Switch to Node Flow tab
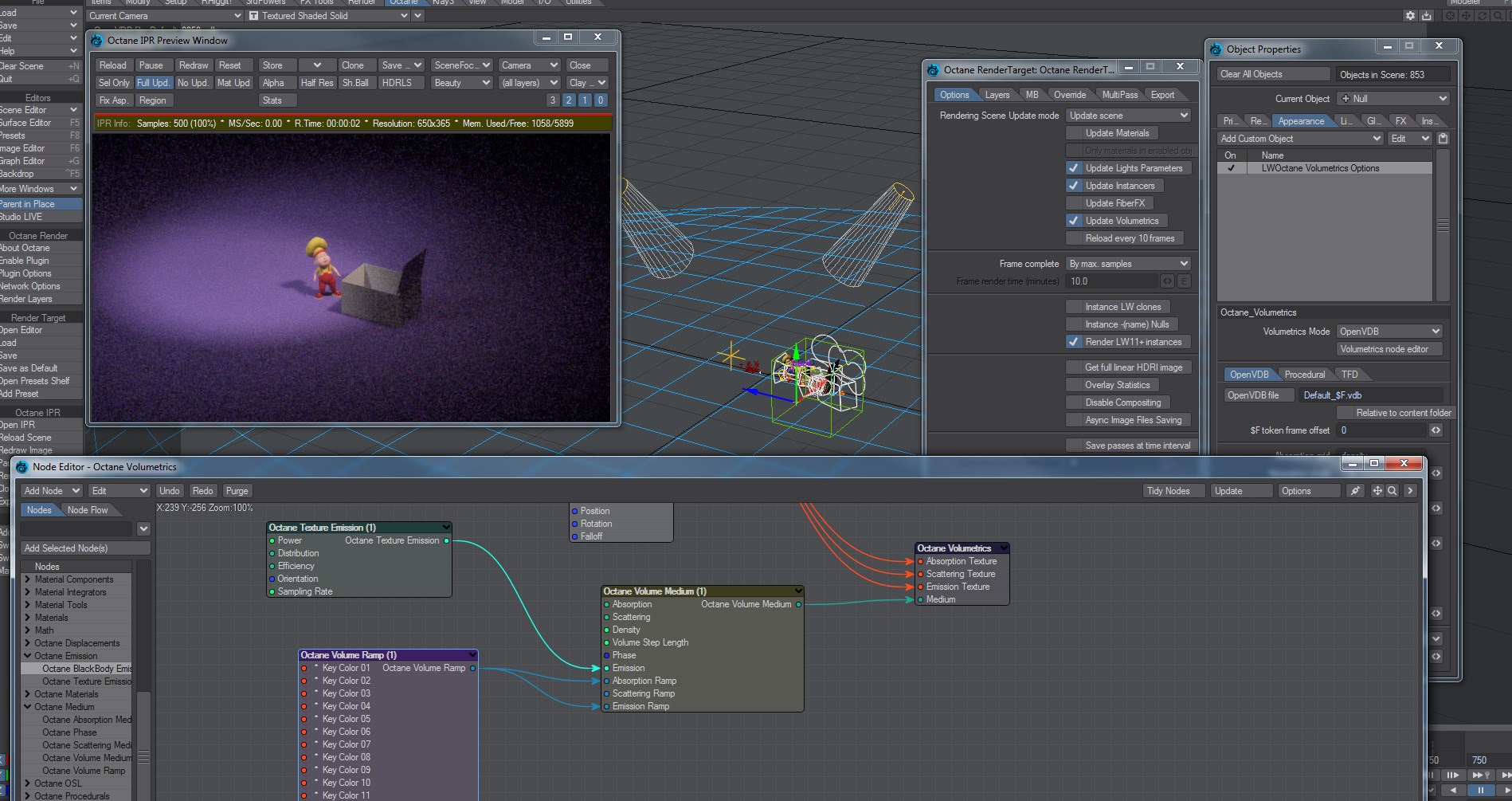 (88, 510)
